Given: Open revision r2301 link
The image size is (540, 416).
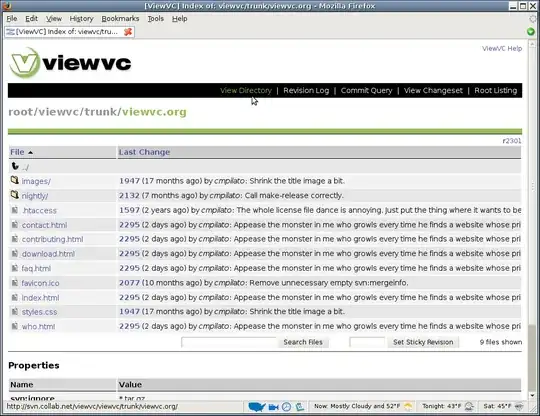Looking at the screenshot, I should click(x=512, y=141).
